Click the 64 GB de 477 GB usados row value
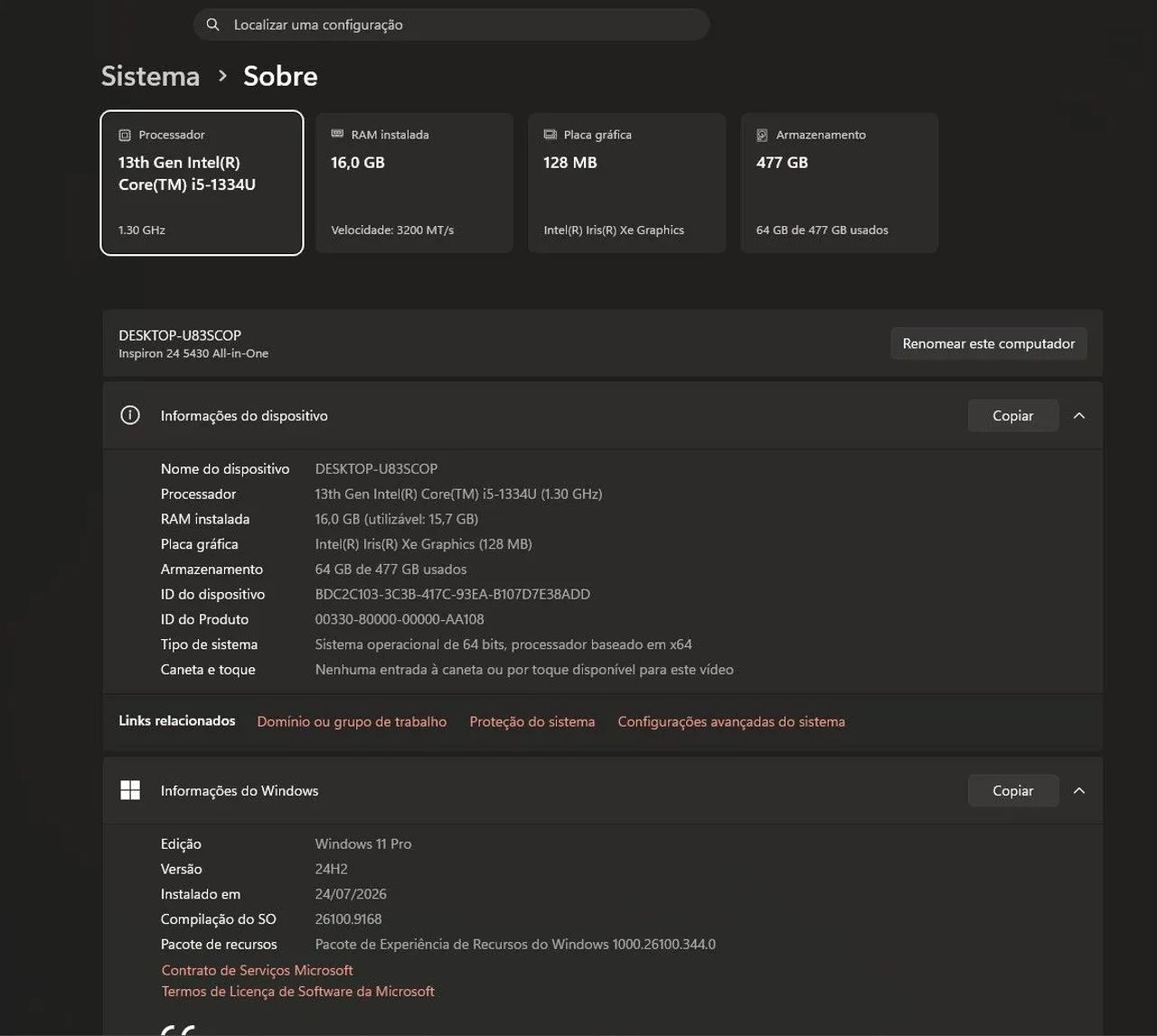This screenshot has height=1036, width=1157. tap(390, 570)
